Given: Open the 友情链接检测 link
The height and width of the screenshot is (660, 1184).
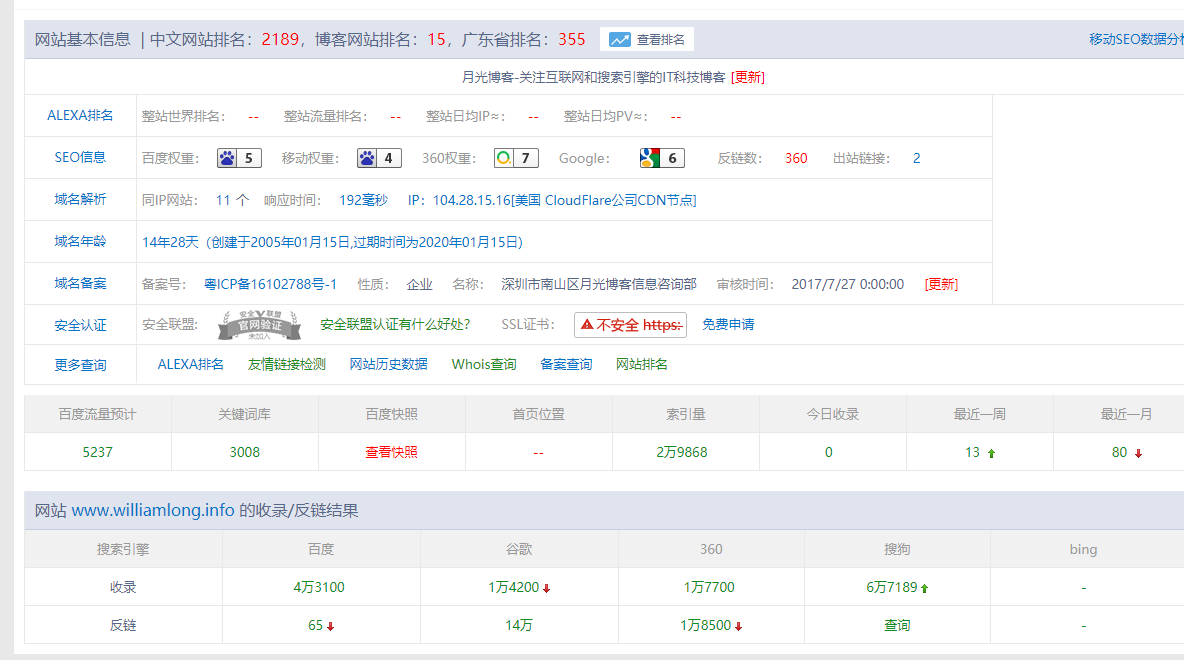Looking at the screenshot, I should pyautogui.click(x=287, y=364).
